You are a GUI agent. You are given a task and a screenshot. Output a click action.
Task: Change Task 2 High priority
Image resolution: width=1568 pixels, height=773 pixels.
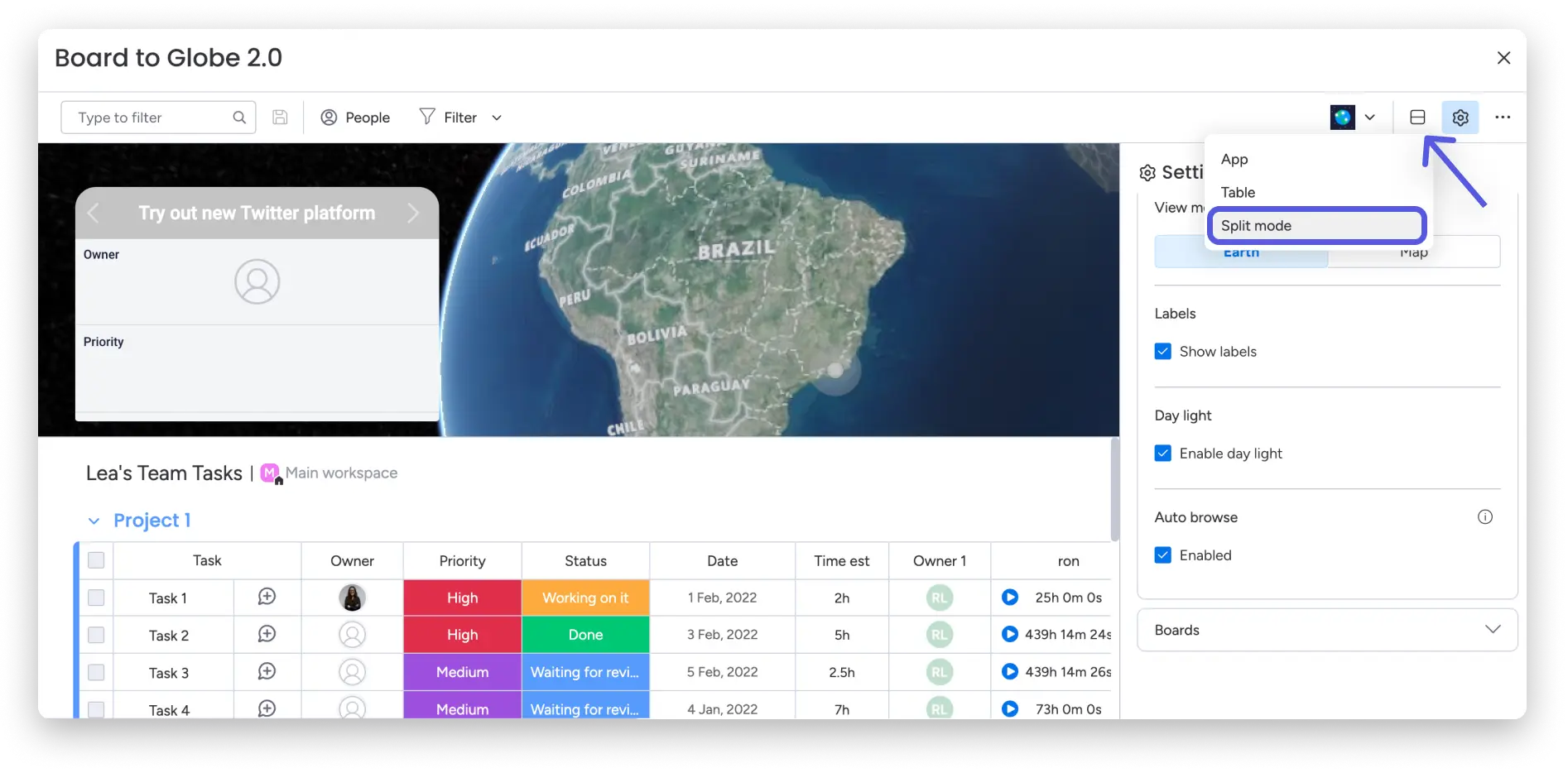pos(463,635)
